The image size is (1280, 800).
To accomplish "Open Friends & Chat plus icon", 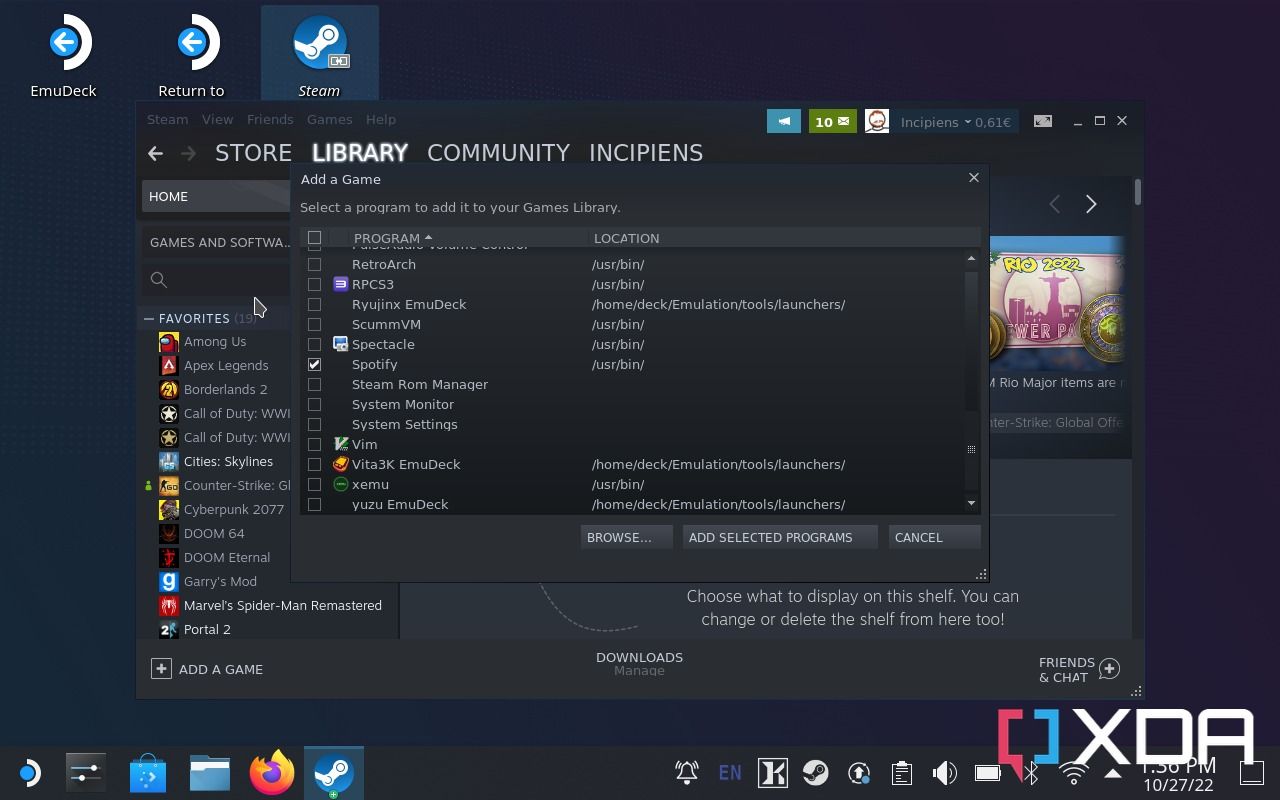I will pos(1109,669).
